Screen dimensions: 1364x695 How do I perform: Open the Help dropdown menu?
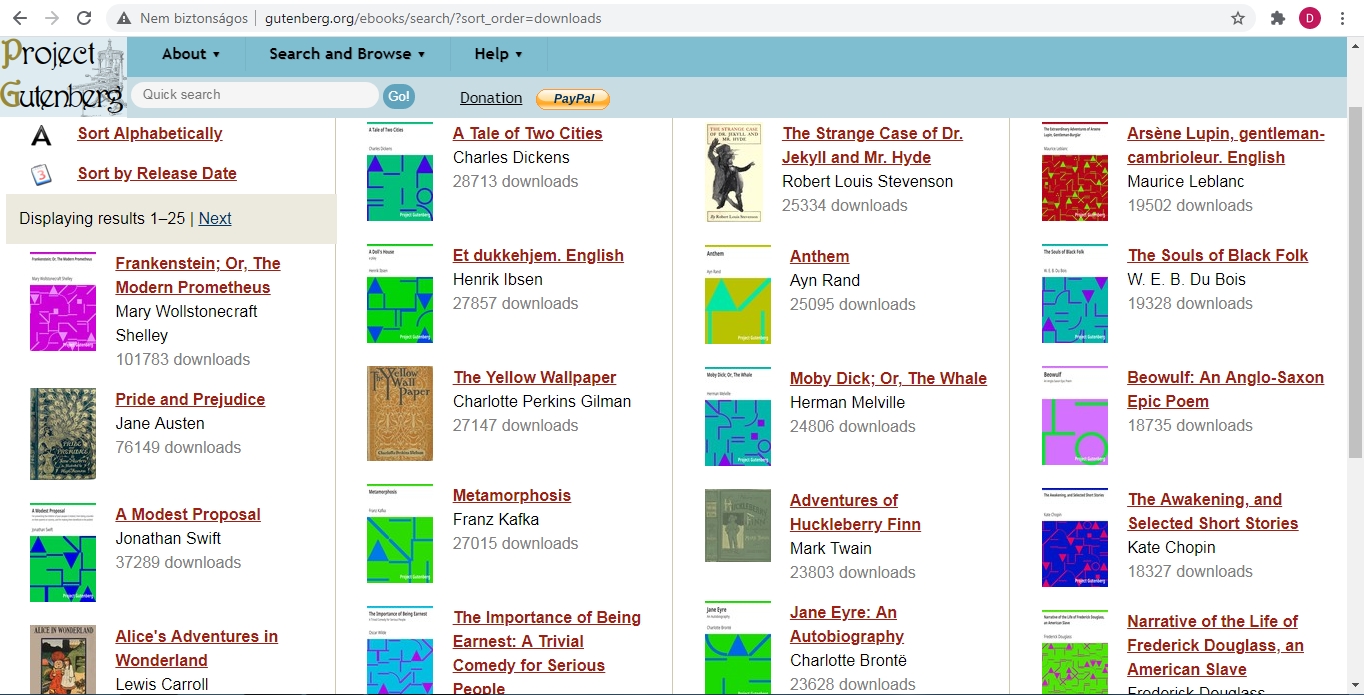498,54
